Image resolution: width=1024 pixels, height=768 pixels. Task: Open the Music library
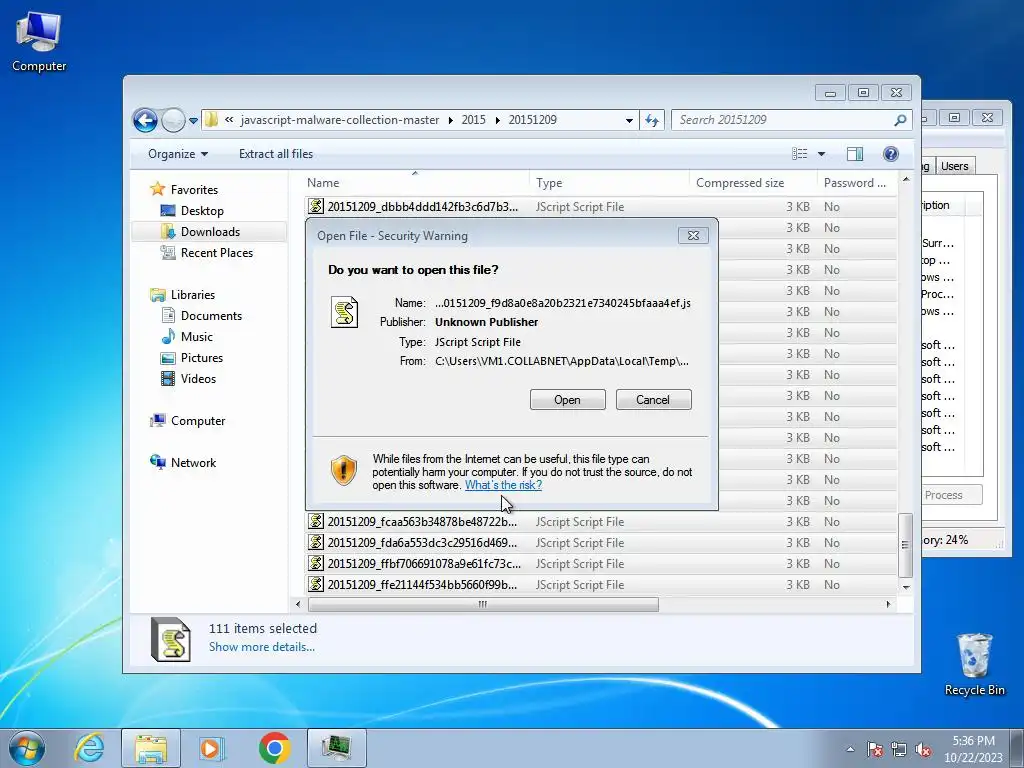pyautogui.click(x=196, y=337)
